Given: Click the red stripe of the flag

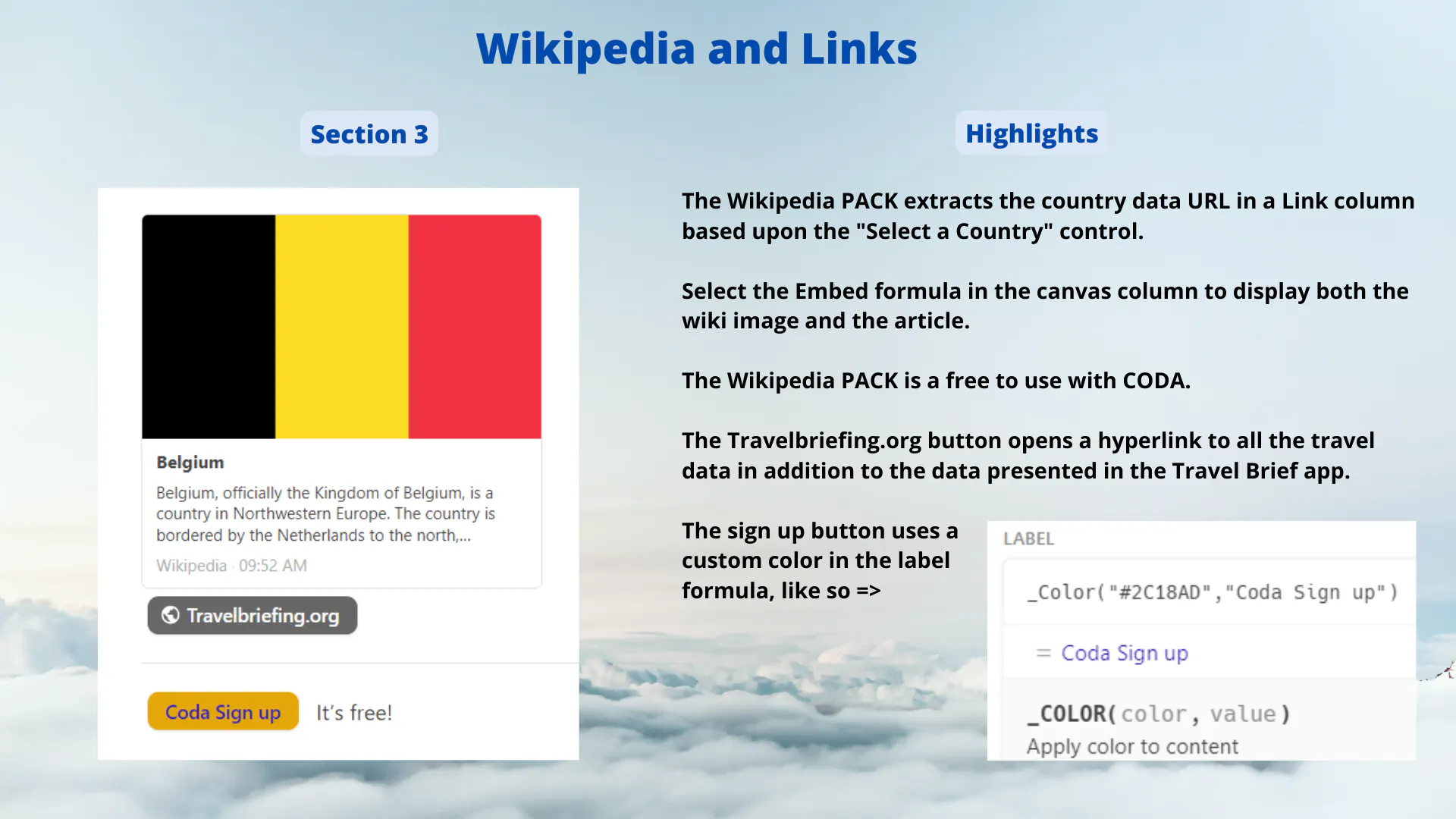Looking at the screenshot, I should point(475,326).
